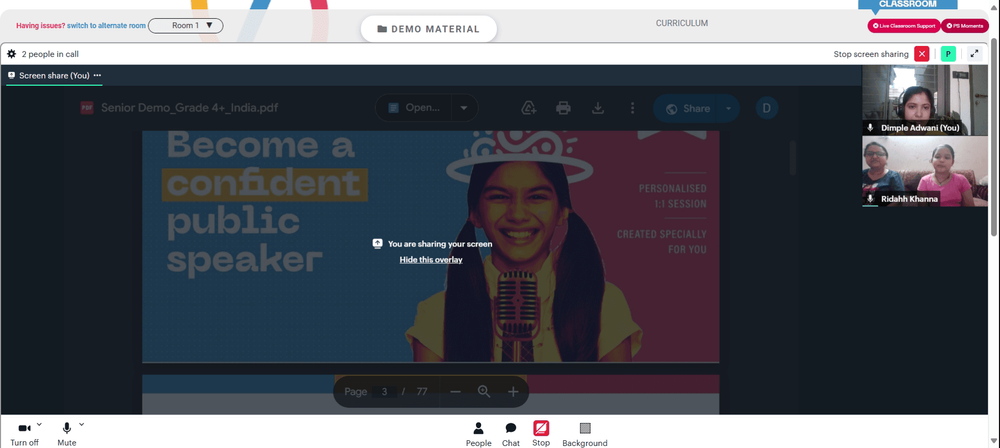Click the green P participant badge
This screenshot has height=448, width=1000.
click(x=948, y=54)
